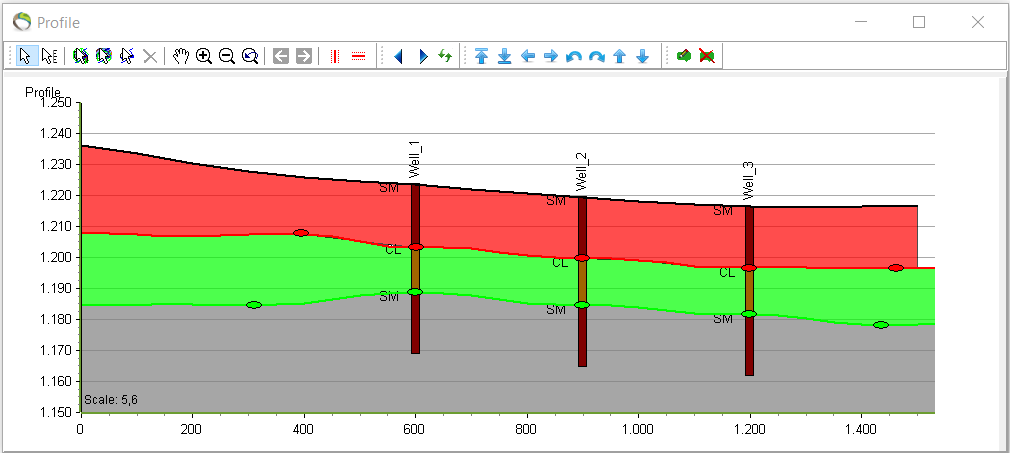Screen dimensions: 1010x453
Task: Click the CL label at Well_1
Action: [x=394, y=250]
